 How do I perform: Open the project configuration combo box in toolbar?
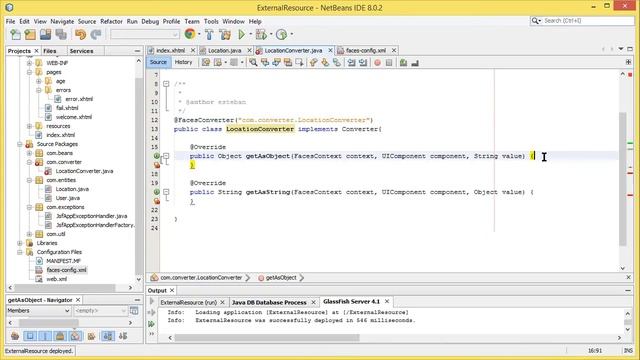pos(145,35)
